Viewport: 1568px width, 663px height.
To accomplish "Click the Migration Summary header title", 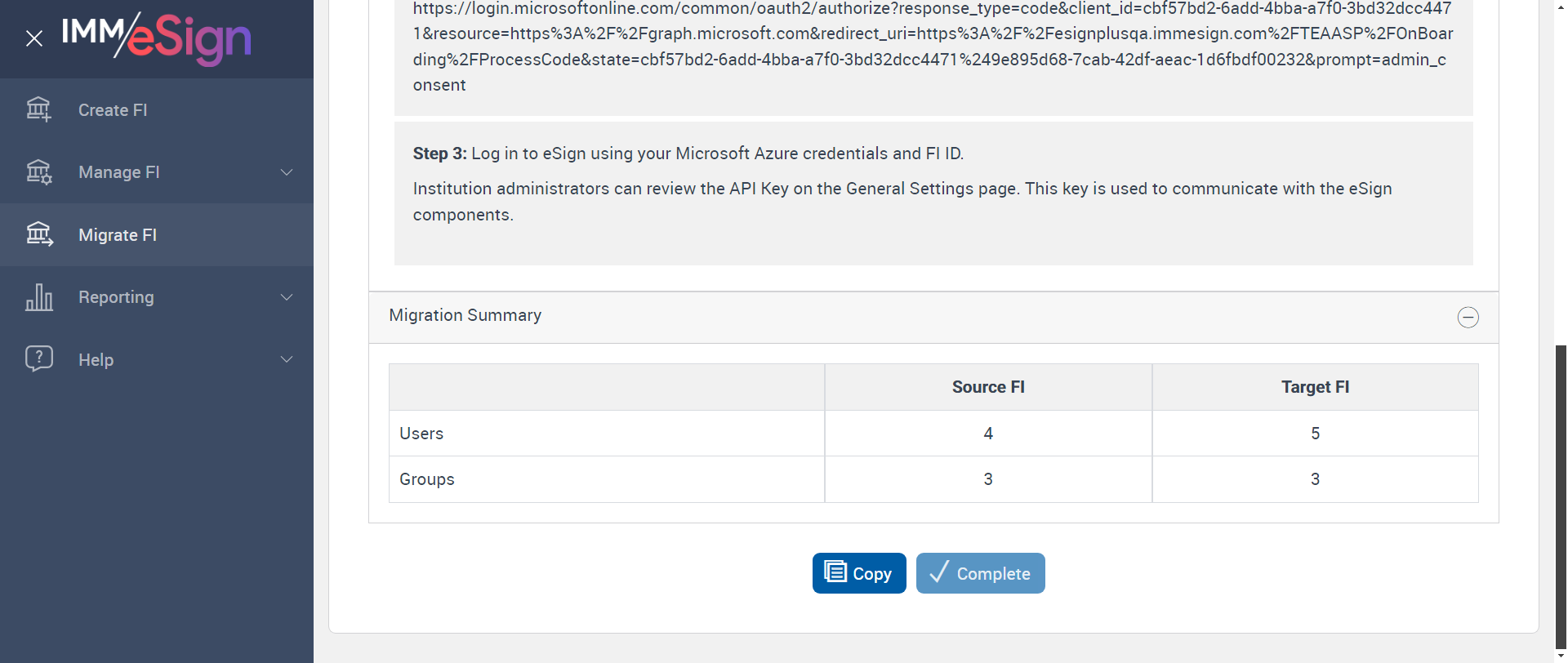I will coord(465,315).
